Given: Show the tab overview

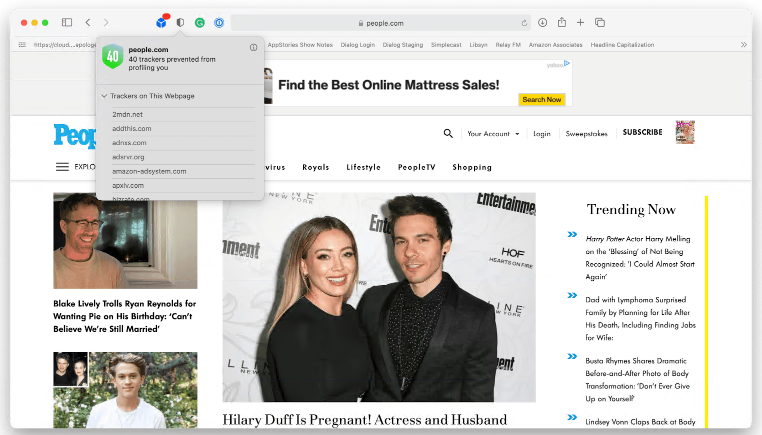Looking at the screenshot, I should point(600,22).
